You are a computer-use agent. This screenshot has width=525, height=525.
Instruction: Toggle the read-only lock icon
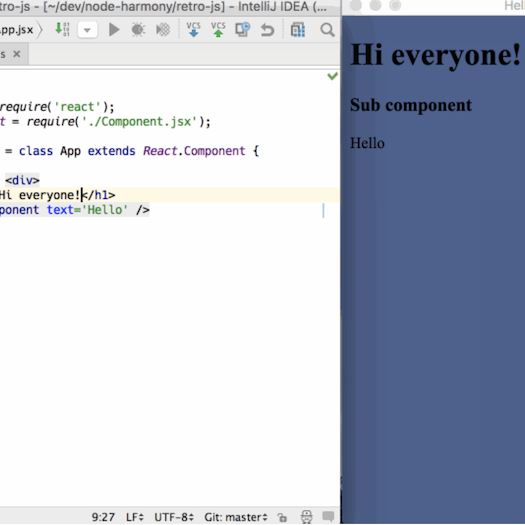[x=282, y=517]
